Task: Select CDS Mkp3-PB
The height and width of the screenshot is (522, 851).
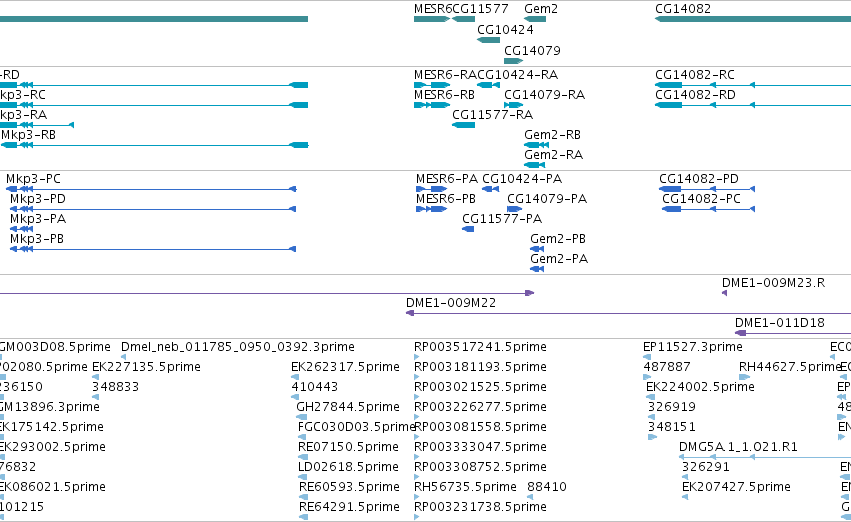Action: [x=153, y=249]
